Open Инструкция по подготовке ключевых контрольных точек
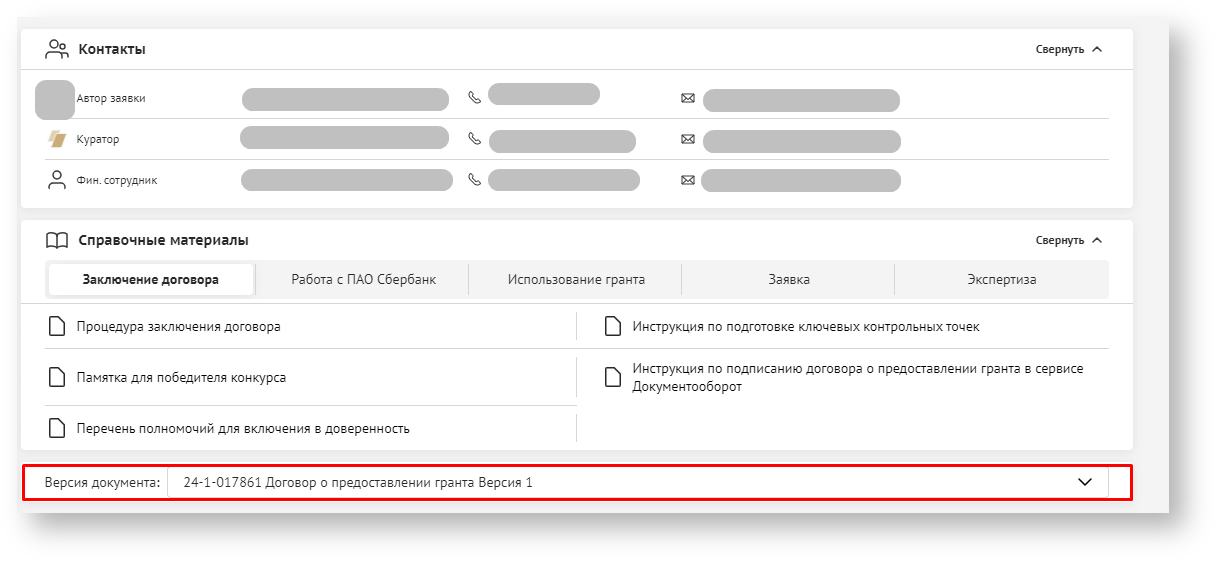This screenshot has width=1217, height=561. pos(805,326)
